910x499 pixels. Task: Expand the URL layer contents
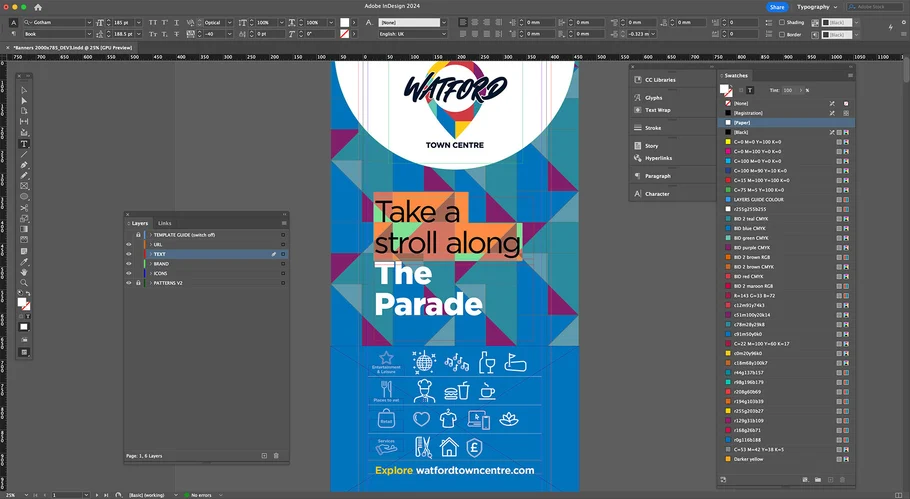(x=151, y=245)
